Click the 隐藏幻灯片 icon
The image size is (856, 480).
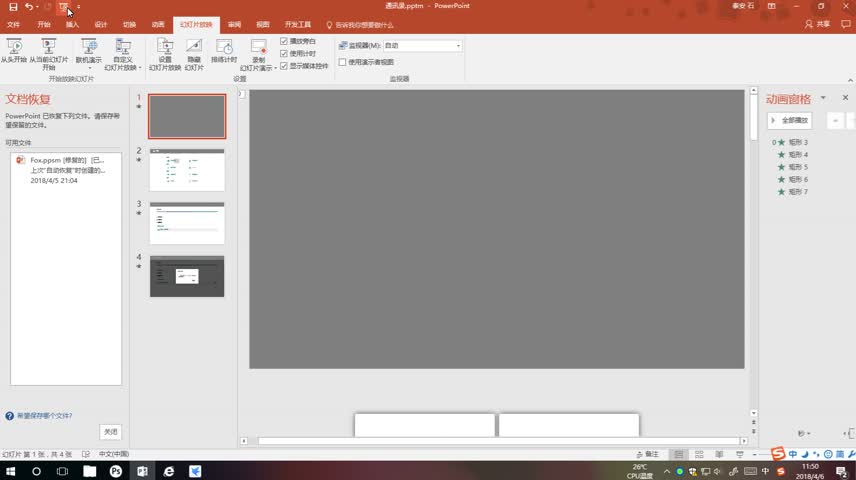[x=194, y=47]
